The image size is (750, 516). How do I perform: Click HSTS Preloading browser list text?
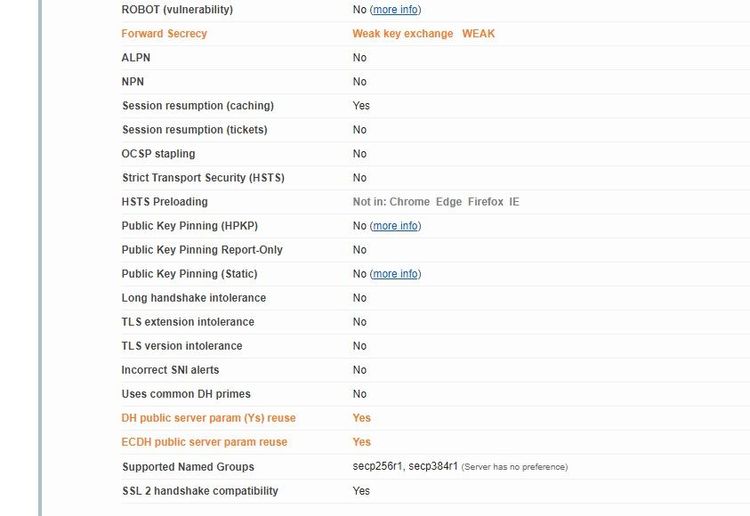(436, 202)
